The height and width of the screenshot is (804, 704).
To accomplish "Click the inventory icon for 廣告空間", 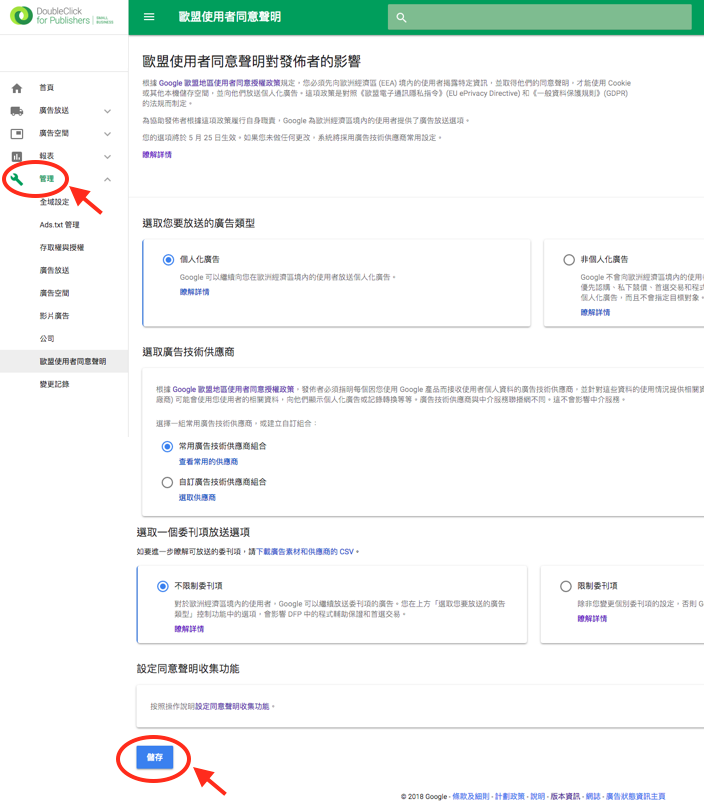I will (17, 134).
